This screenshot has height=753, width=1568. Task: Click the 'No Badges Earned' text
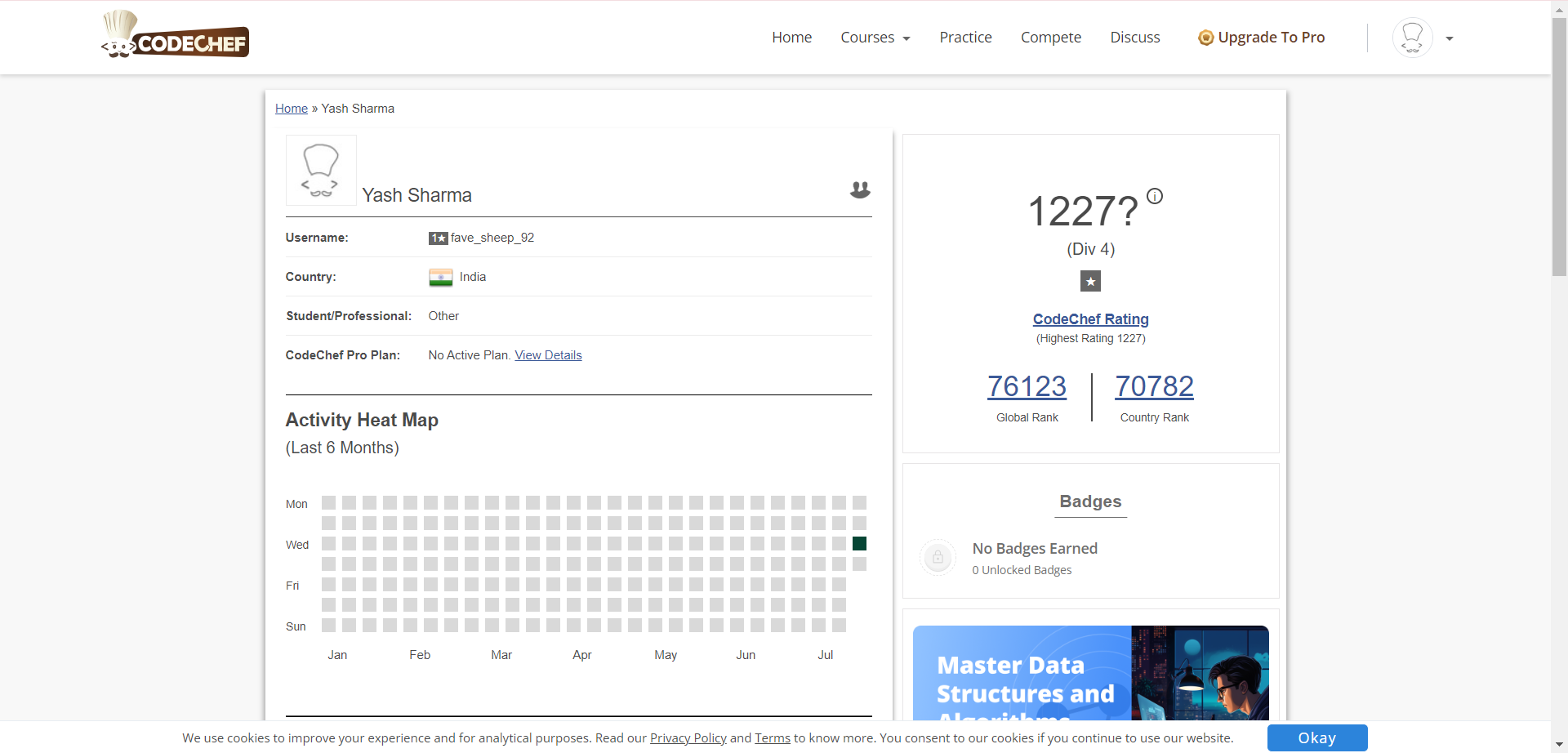point(1035,549)
